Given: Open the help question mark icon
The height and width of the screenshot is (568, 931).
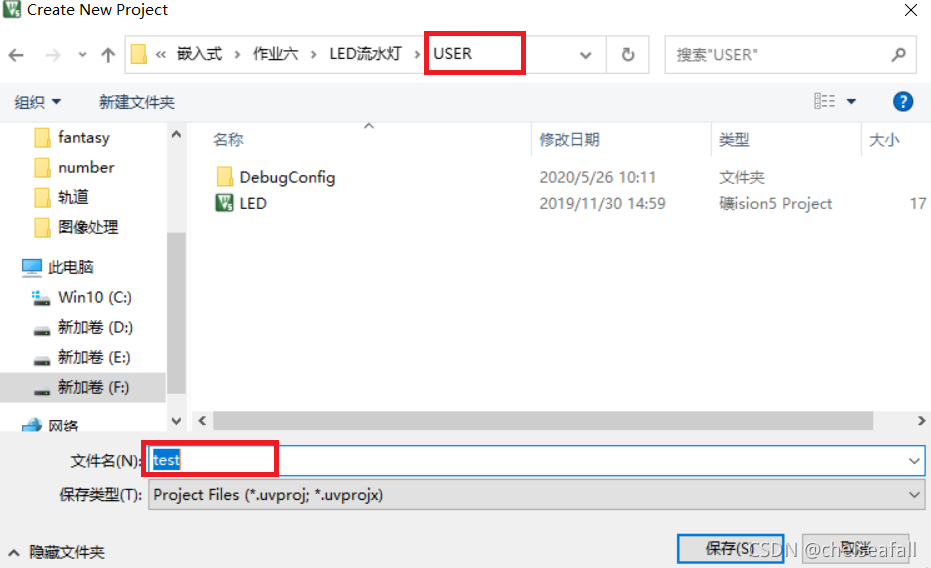Looking at the screenshot, I should click(x=902, y=101).
